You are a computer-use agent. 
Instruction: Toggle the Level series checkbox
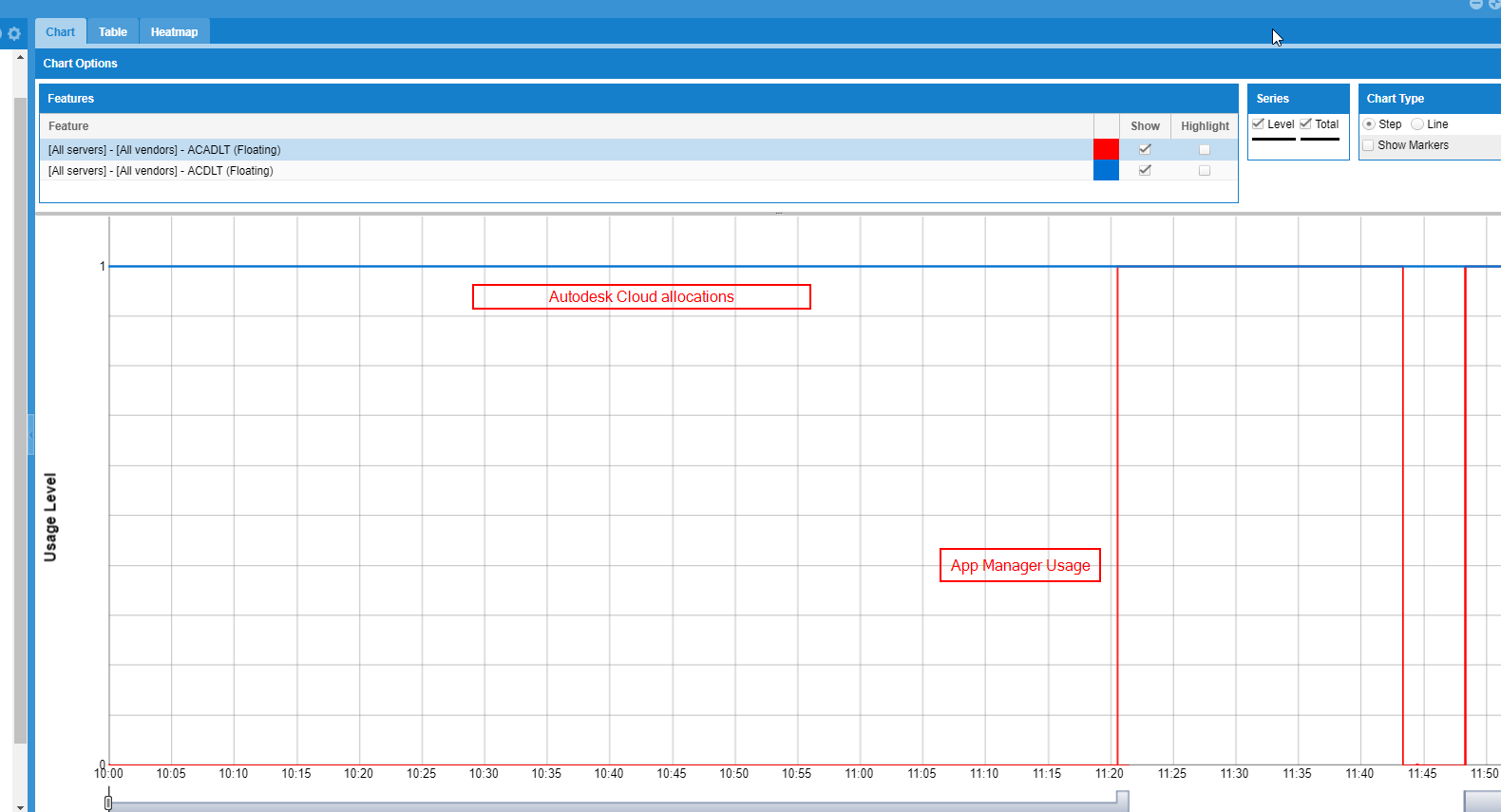(1258, 124)
